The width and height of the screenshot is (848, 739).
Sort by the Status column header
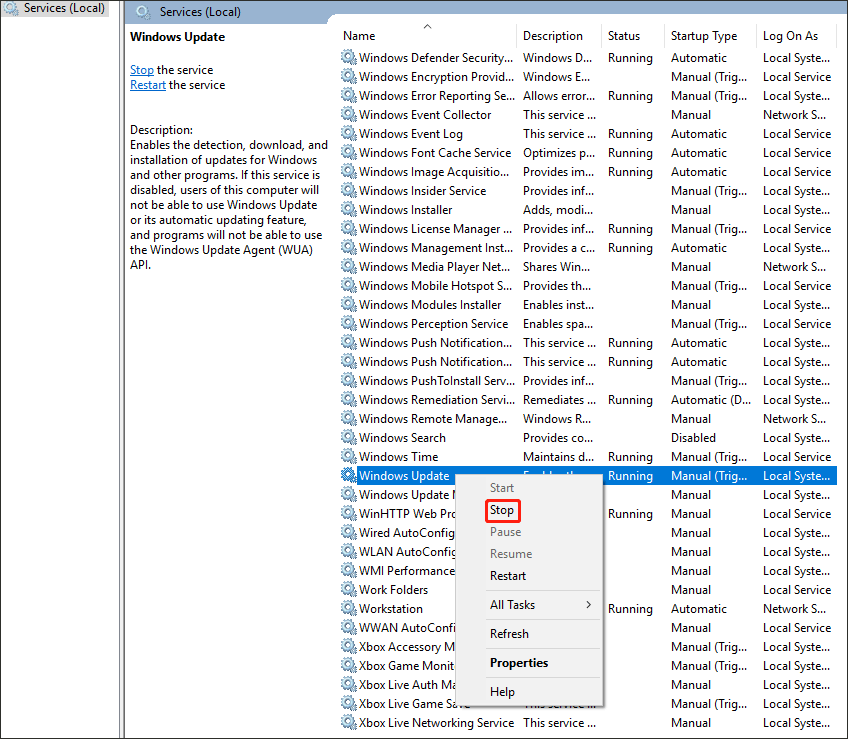pyautogui.click(x=624, y=36)
